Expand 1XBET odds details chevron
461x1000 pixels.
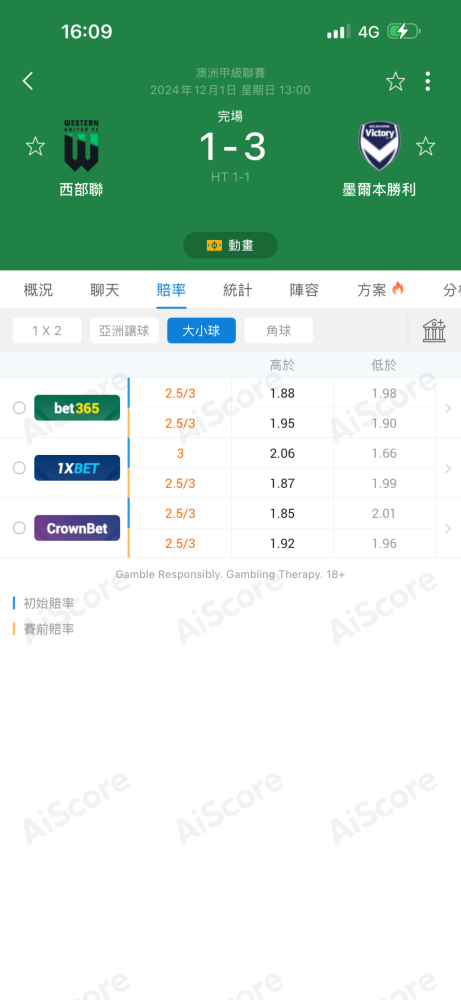click(x=448, y=468)
